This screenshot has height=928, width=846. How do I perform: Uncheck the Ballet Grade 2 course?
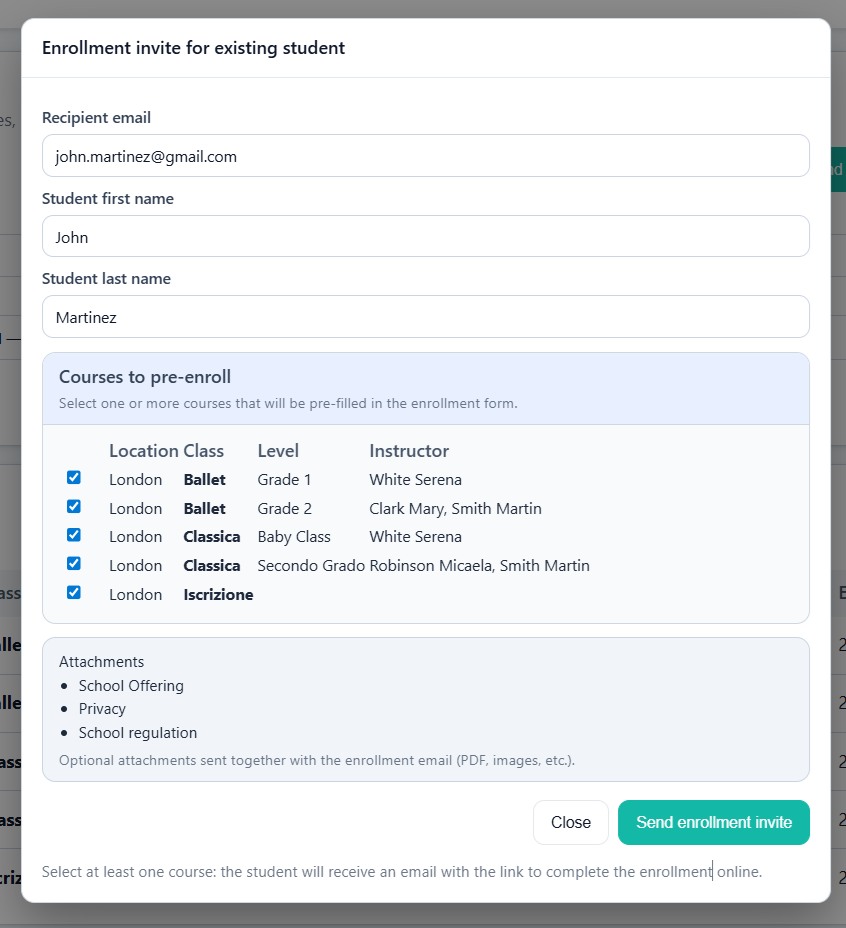(74, 506)
